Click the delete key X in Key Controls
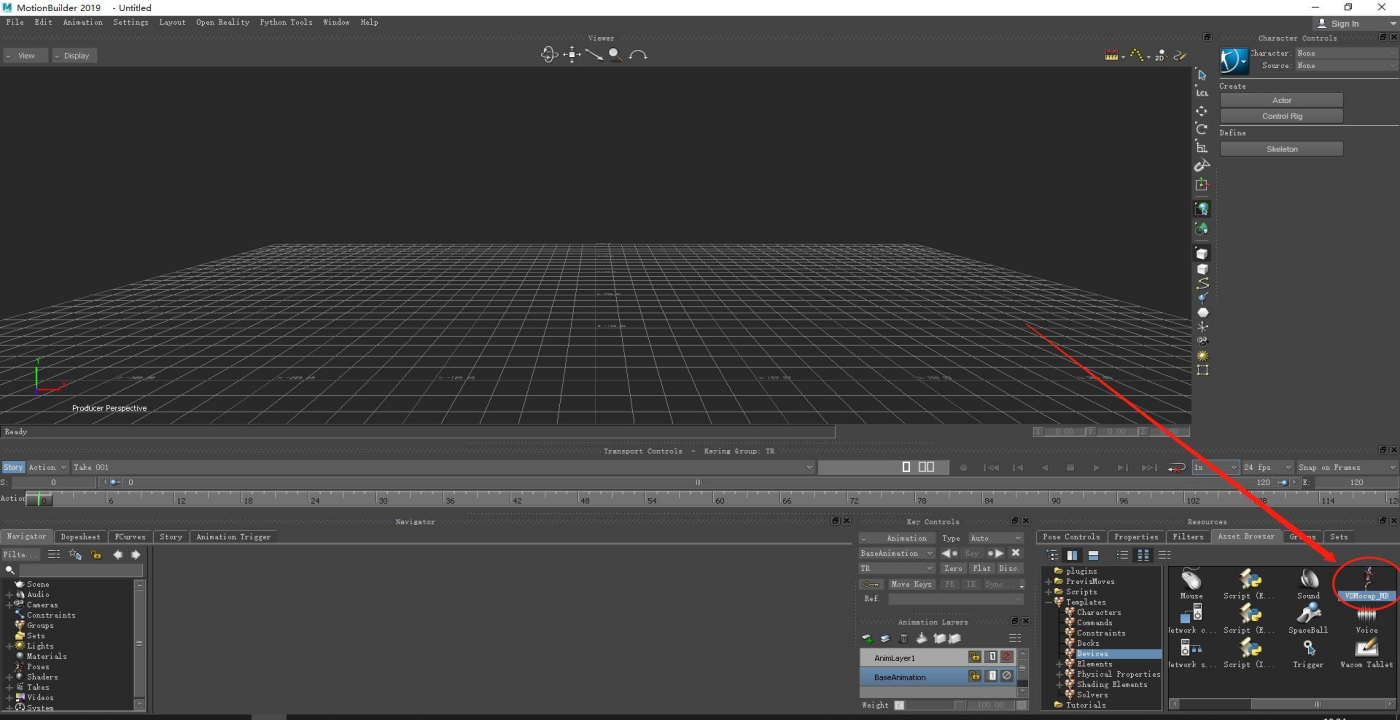Image resolution: width=1400 pixels, height=720 pixels. pyautogui.click(x=1016, y=553)
